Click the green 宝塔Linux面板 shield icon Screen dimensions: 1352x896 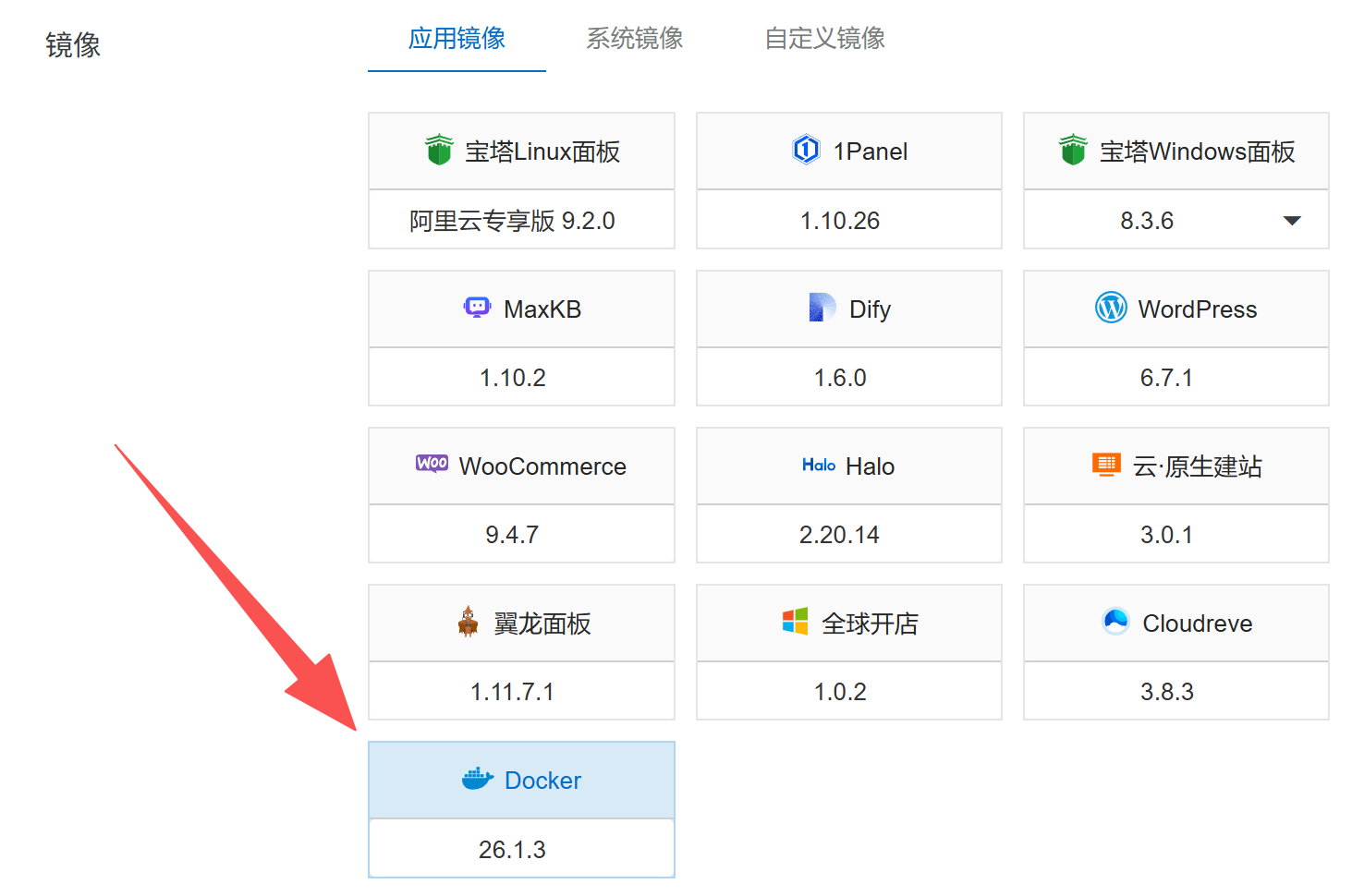pos(439,150)
